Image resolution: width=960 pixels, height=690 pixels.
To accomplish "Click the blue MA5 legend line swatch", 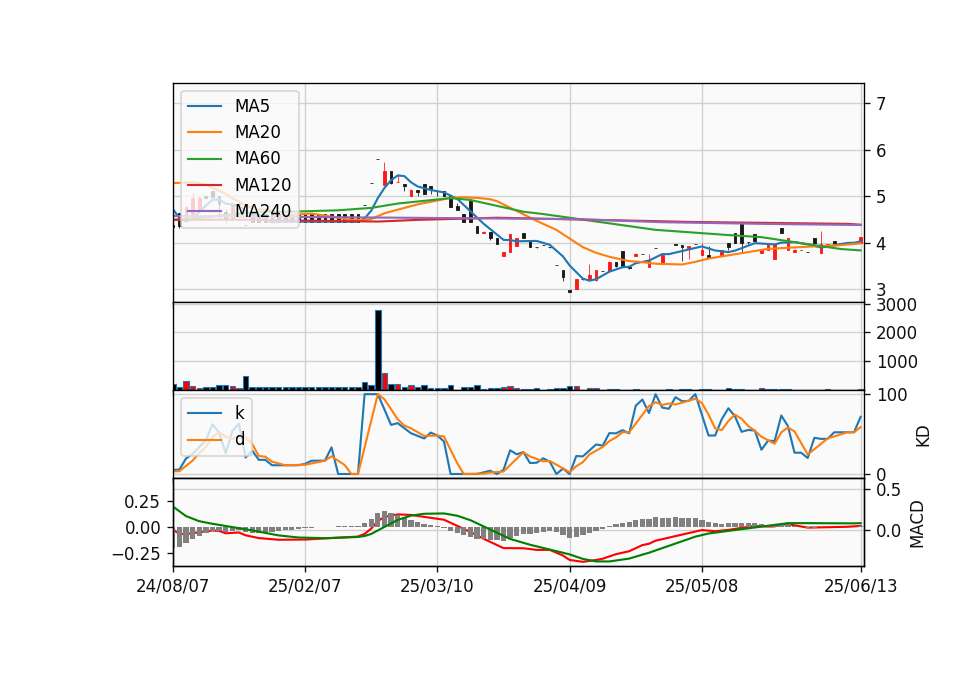I will [x=204, y=107].
